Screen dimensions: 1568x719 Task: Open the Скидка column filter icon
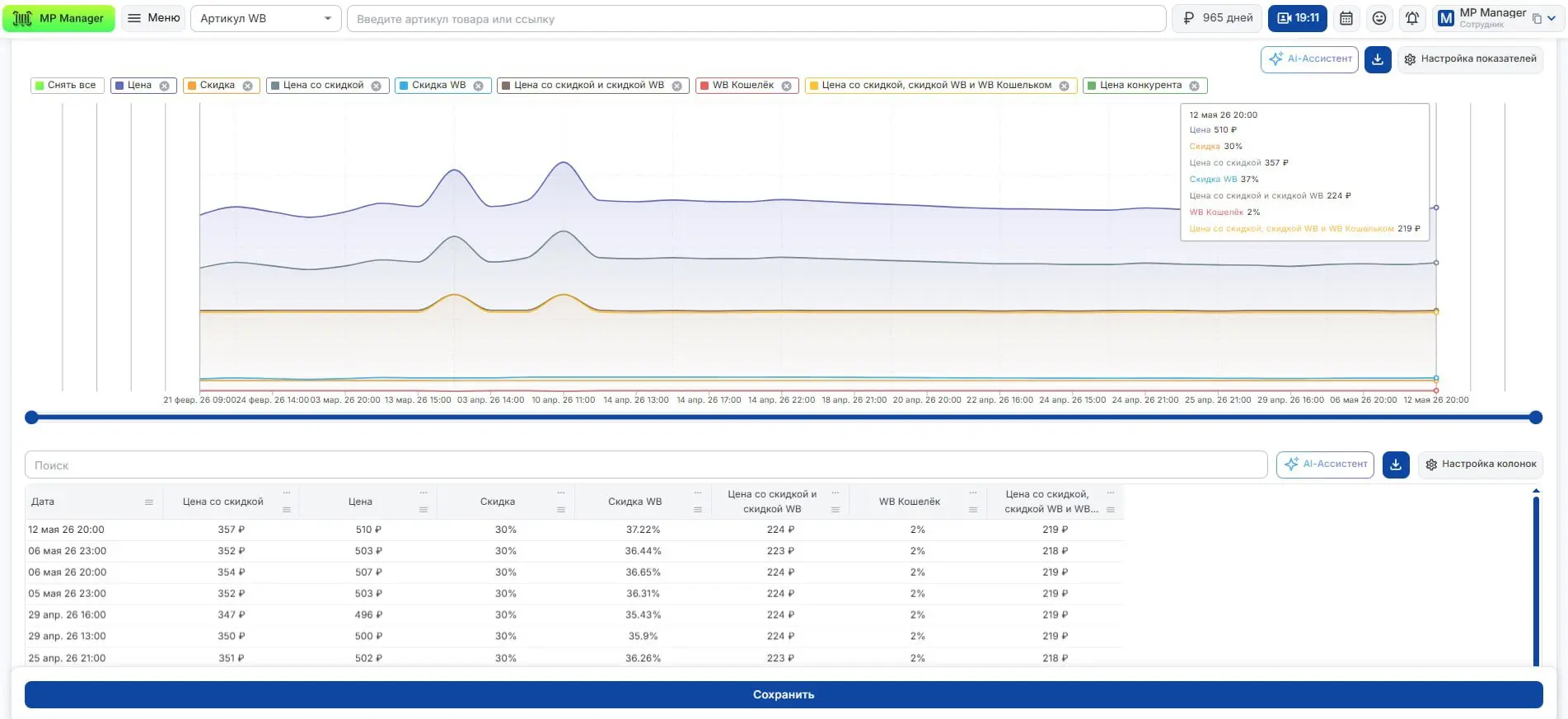click(x=561, y=510)
